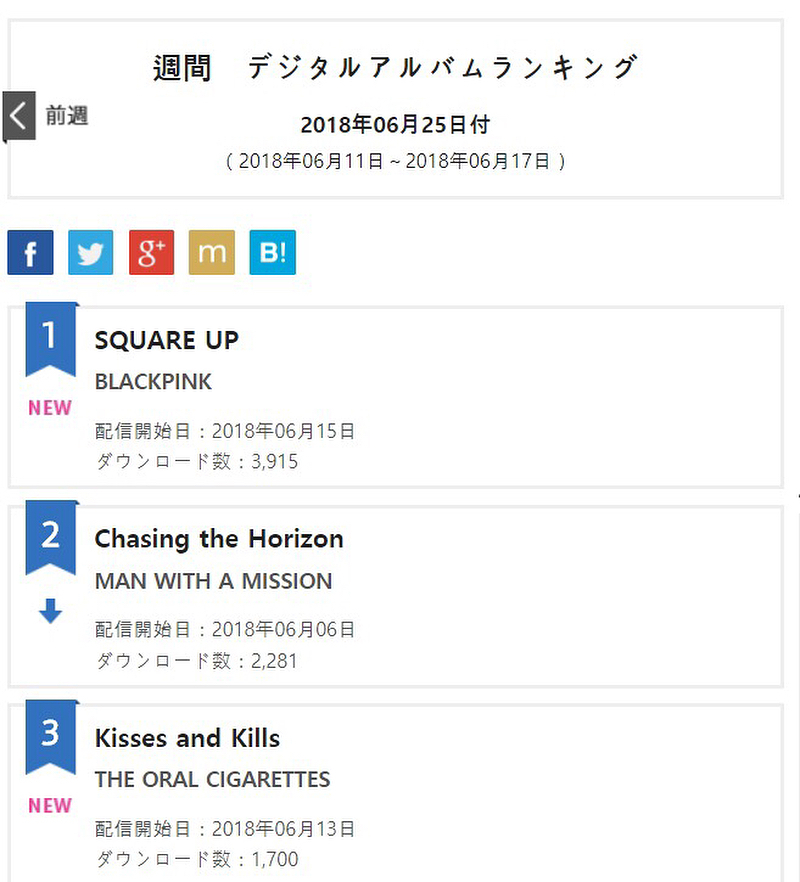800x882 pixels.
Task: Share ranking on mixi
Action: click(x=212, y=252)
